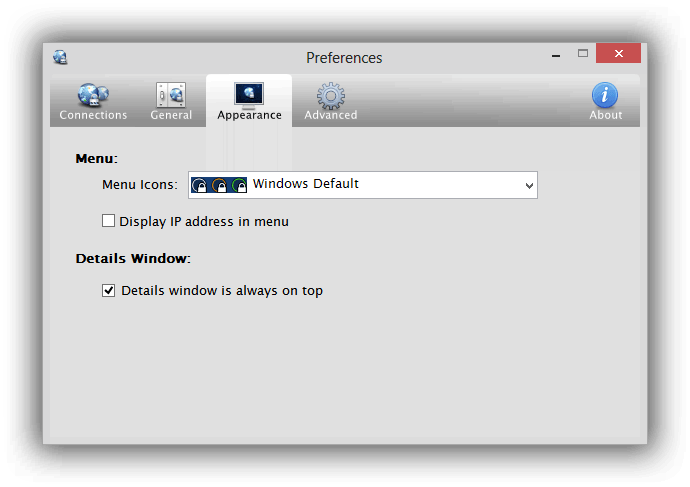Open the Advanced gear icon
Viewport: 690px width, 487px height.
(330, 95)
